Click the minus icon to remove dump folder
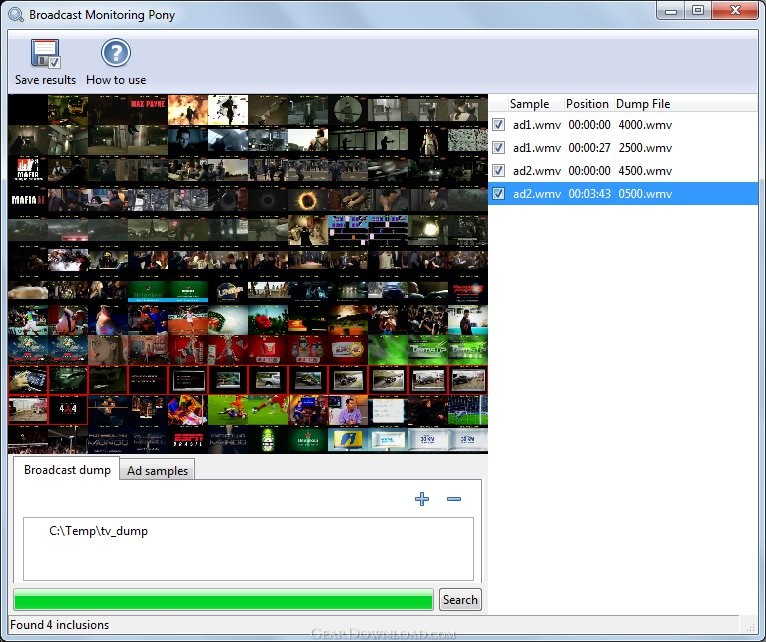 click(x=454, y=499)
